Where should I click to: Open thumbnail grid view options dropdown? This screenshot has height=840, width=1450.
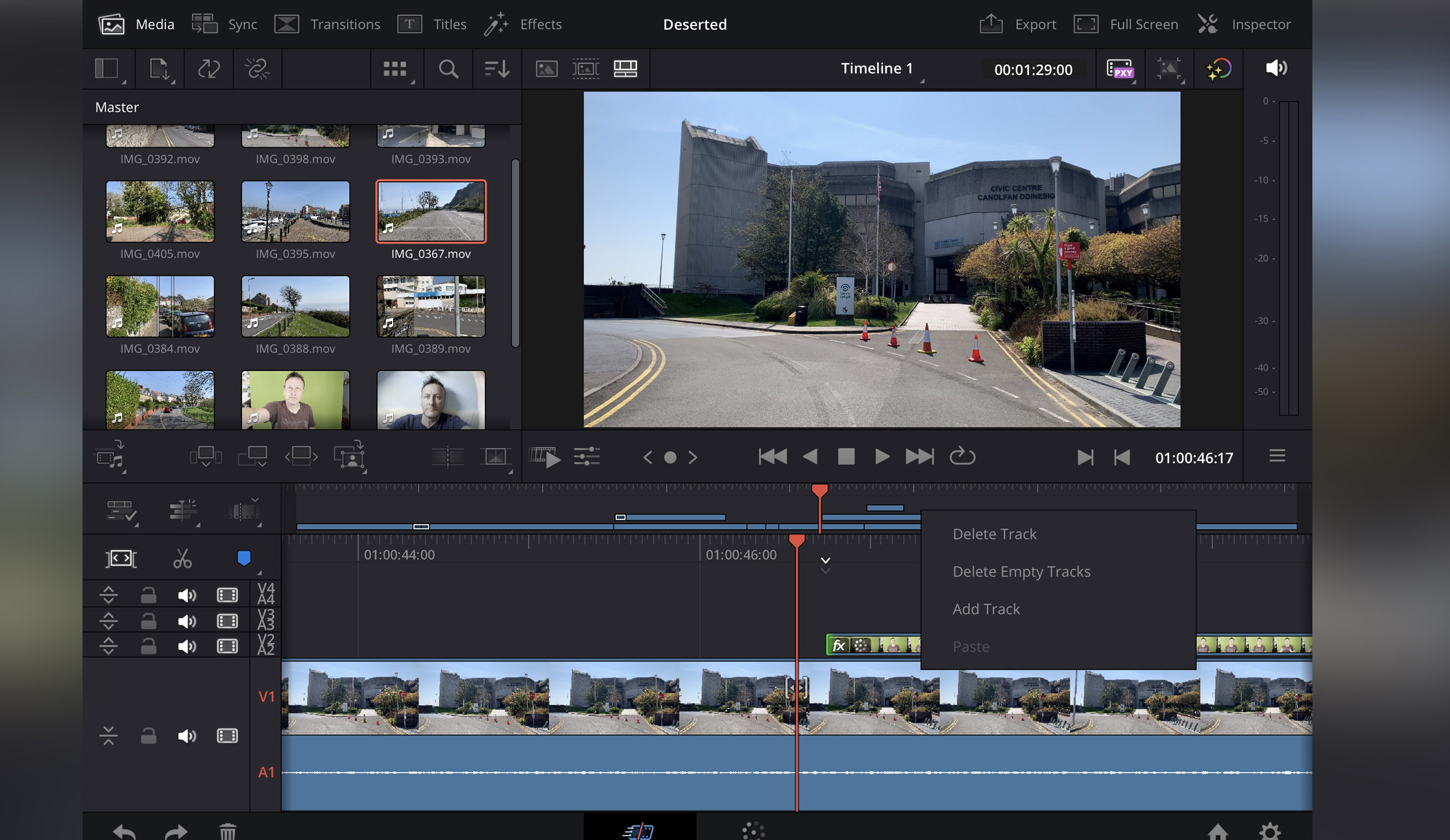396,69
